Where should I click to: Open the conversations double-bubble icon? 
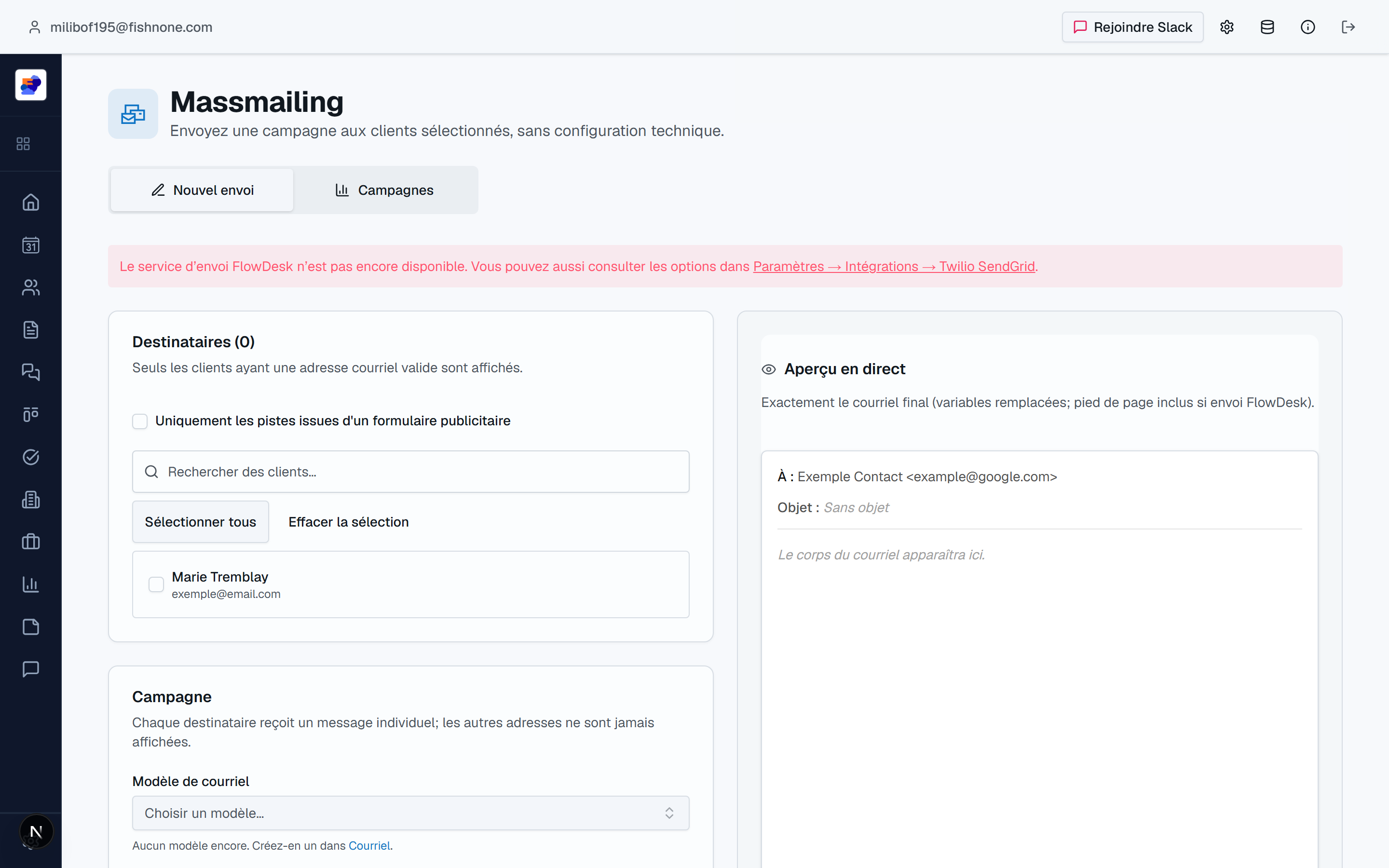(31, 372)
